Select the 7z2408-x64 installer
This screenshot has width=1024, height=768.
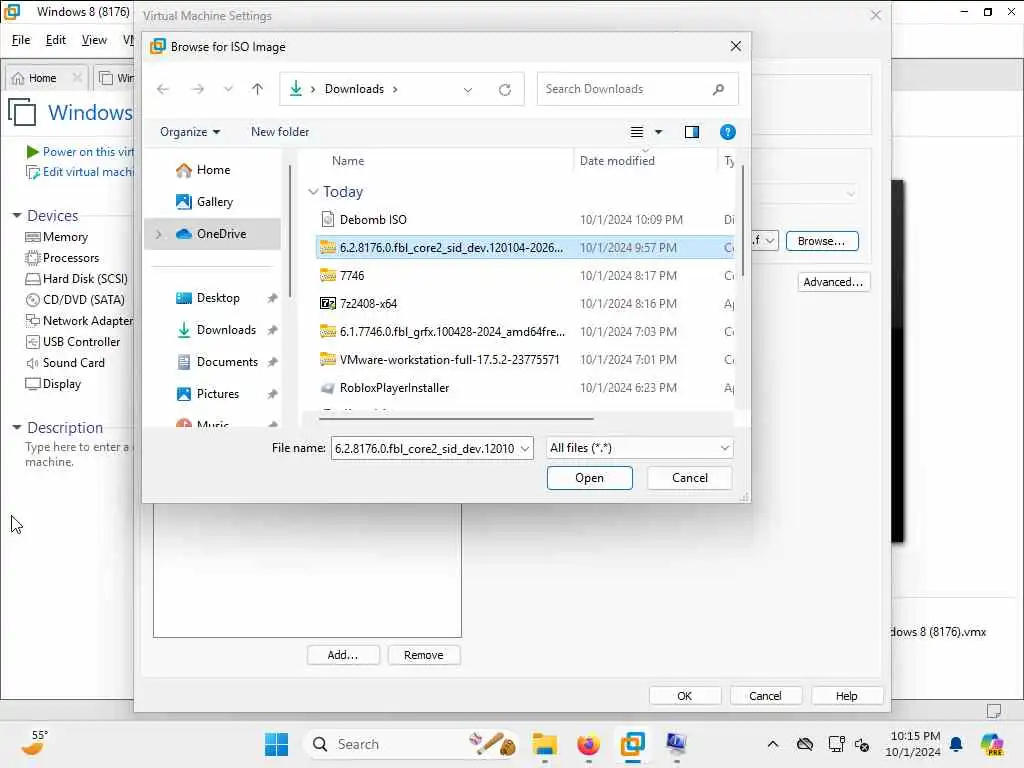[524, 304]
